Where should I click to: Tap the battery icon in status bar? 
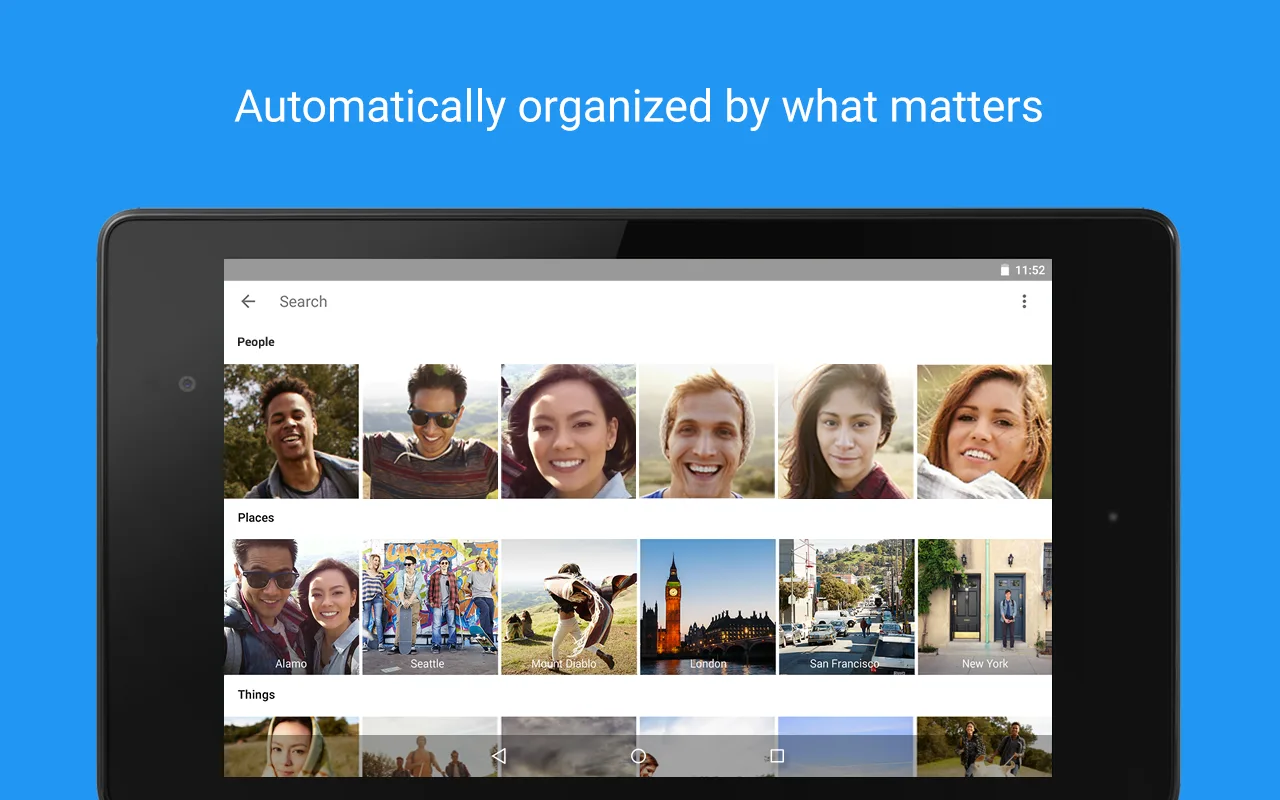coord(1005,270)
